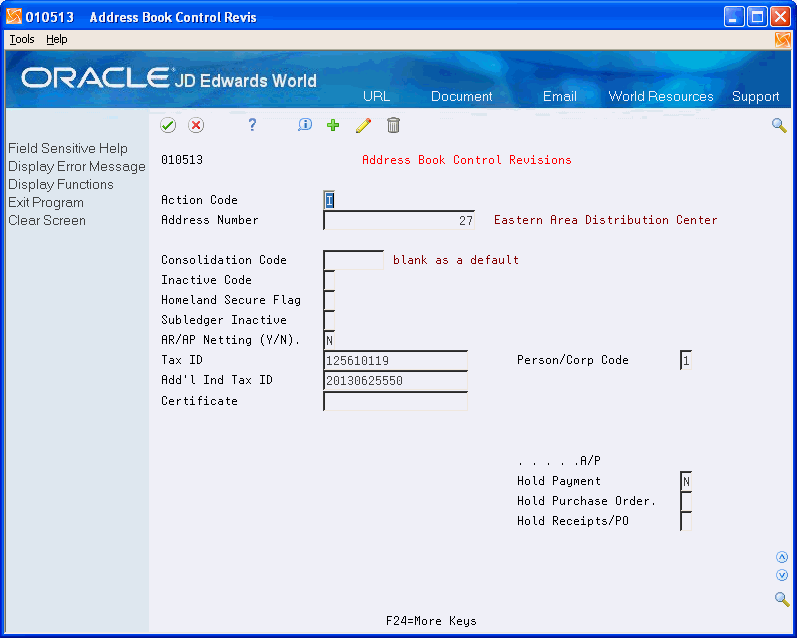Click the Address Number field
The image size is (797, 638).
click(x=399, y=220)
